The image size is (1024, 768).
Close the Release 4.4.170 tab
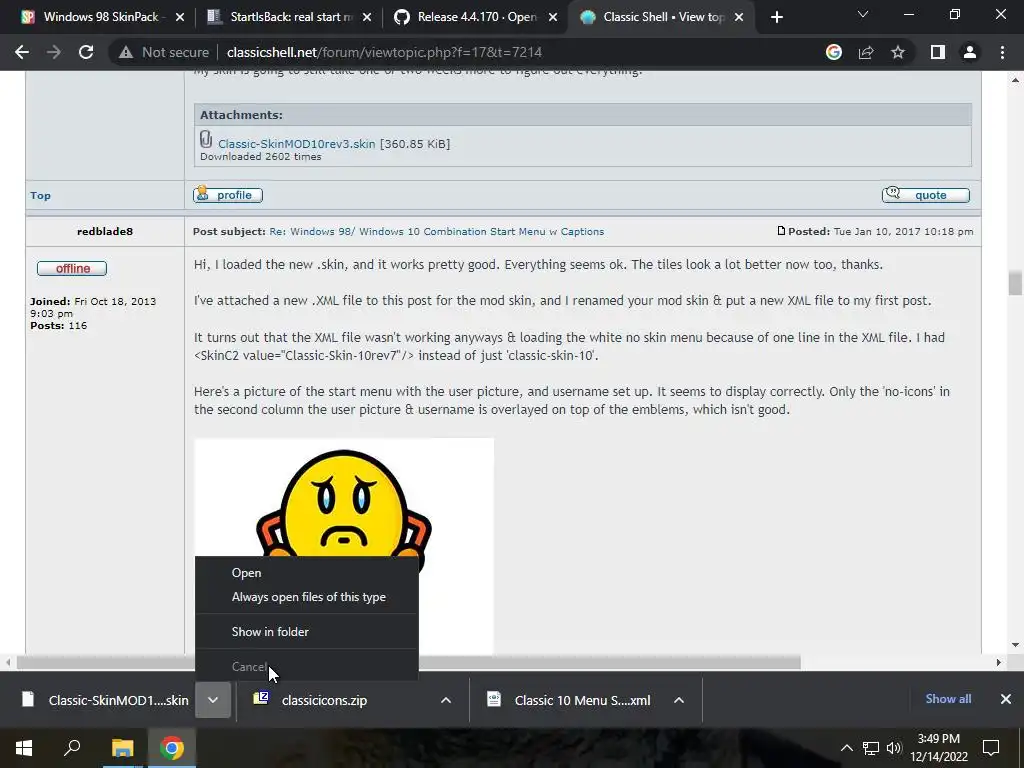(x=553, y=18)
